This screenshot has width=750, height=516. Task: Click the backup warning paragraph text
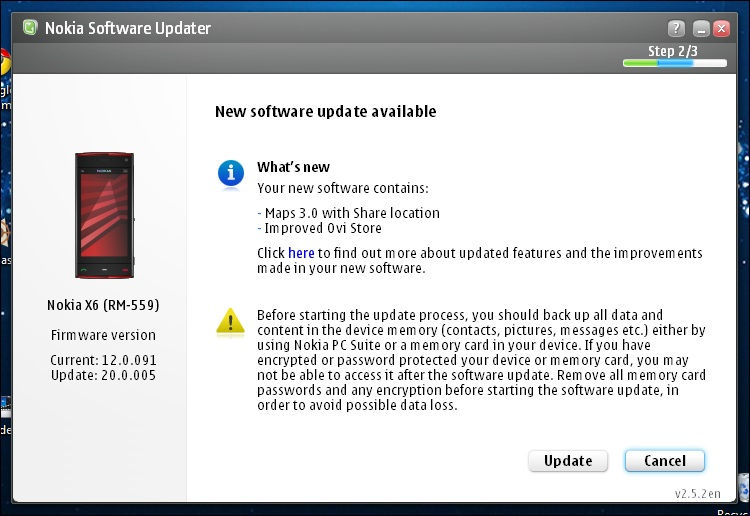tap(480, 360)
